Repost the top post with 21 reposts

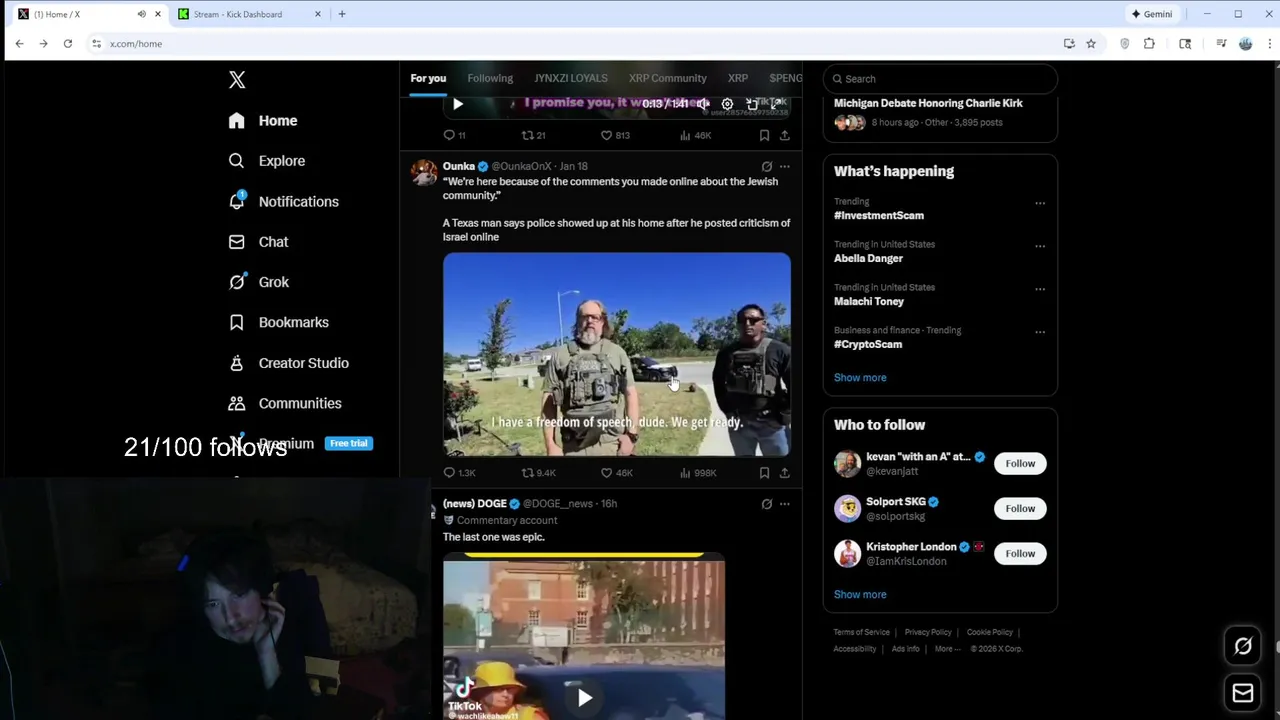click(x=533, y=135)
